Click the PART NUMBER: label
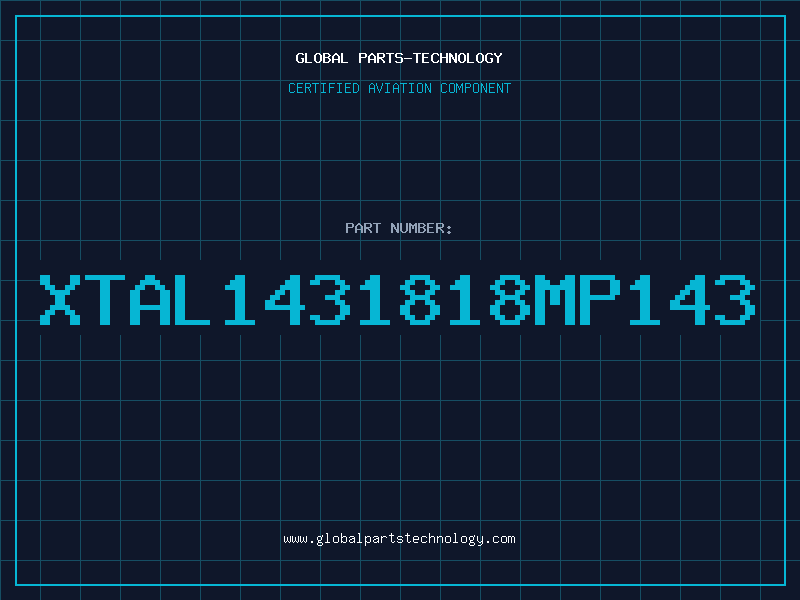 pos(399,228)
